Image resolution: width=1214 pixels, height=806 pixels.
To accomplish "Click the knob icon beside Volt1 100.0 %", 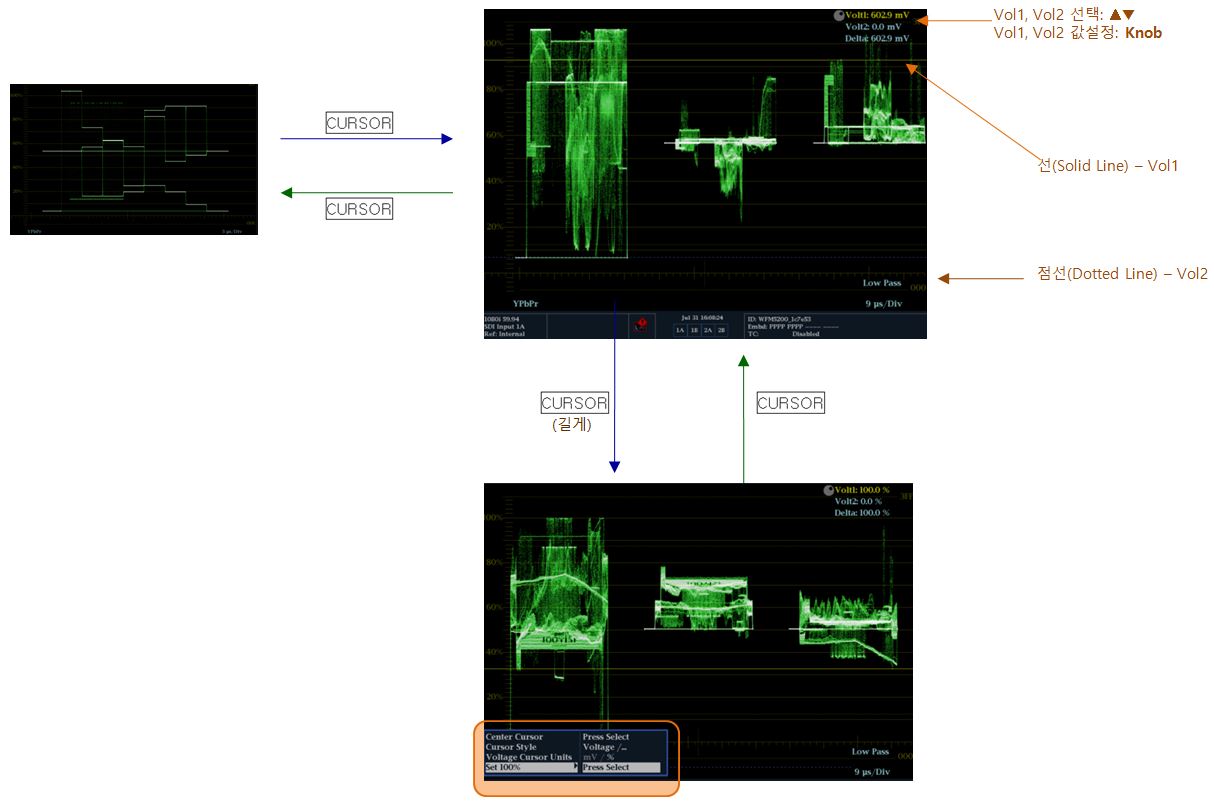I will pyautogui.click(x=827, y=490).
